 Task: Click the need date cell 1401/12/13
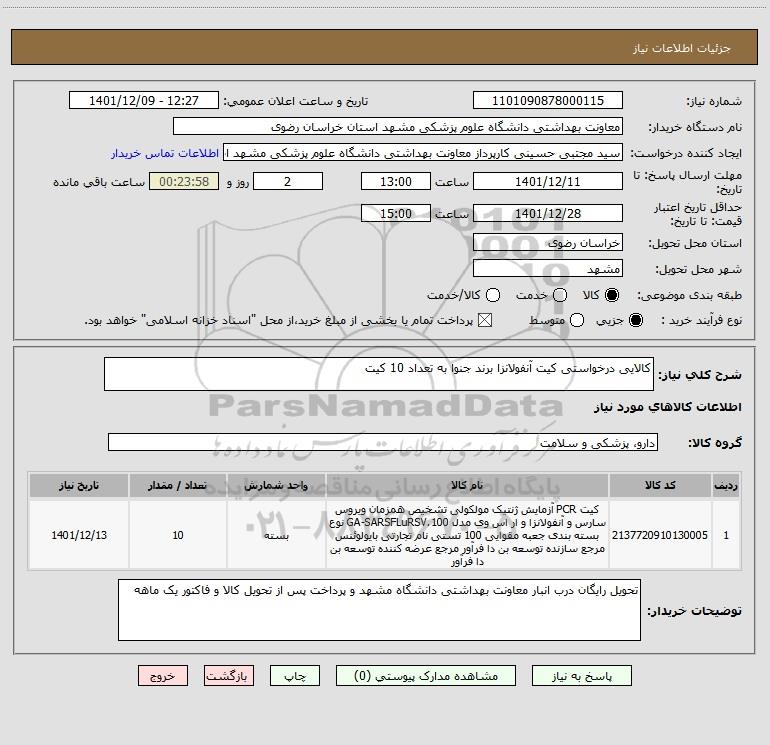tap(79, 535)
